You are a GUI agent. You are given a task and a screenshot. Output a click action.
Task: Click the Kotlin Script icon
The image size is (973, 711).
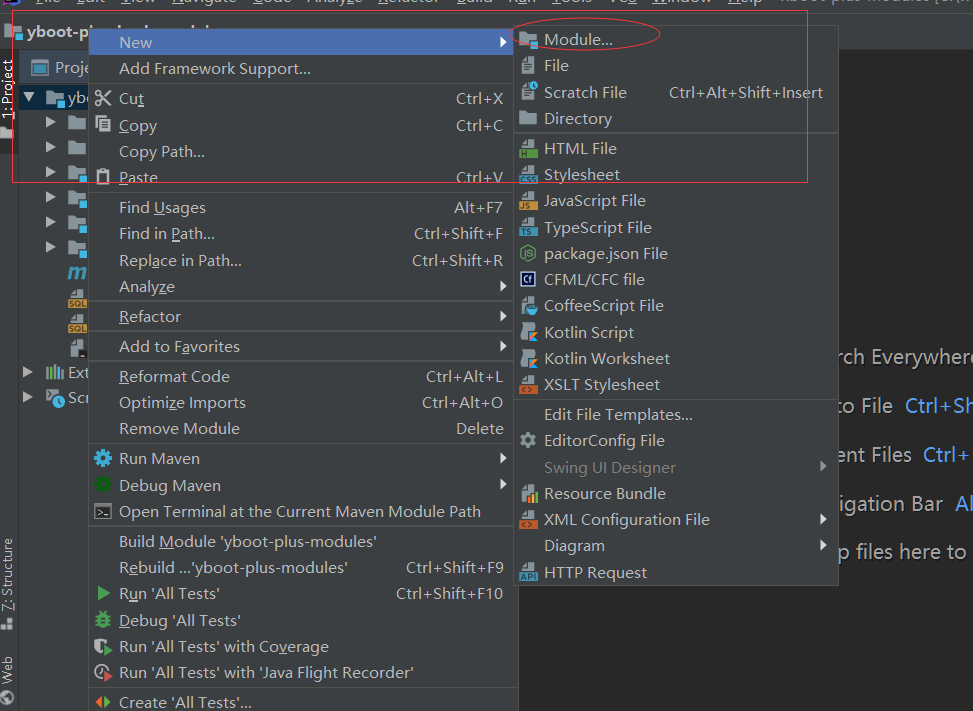[529, 332]
